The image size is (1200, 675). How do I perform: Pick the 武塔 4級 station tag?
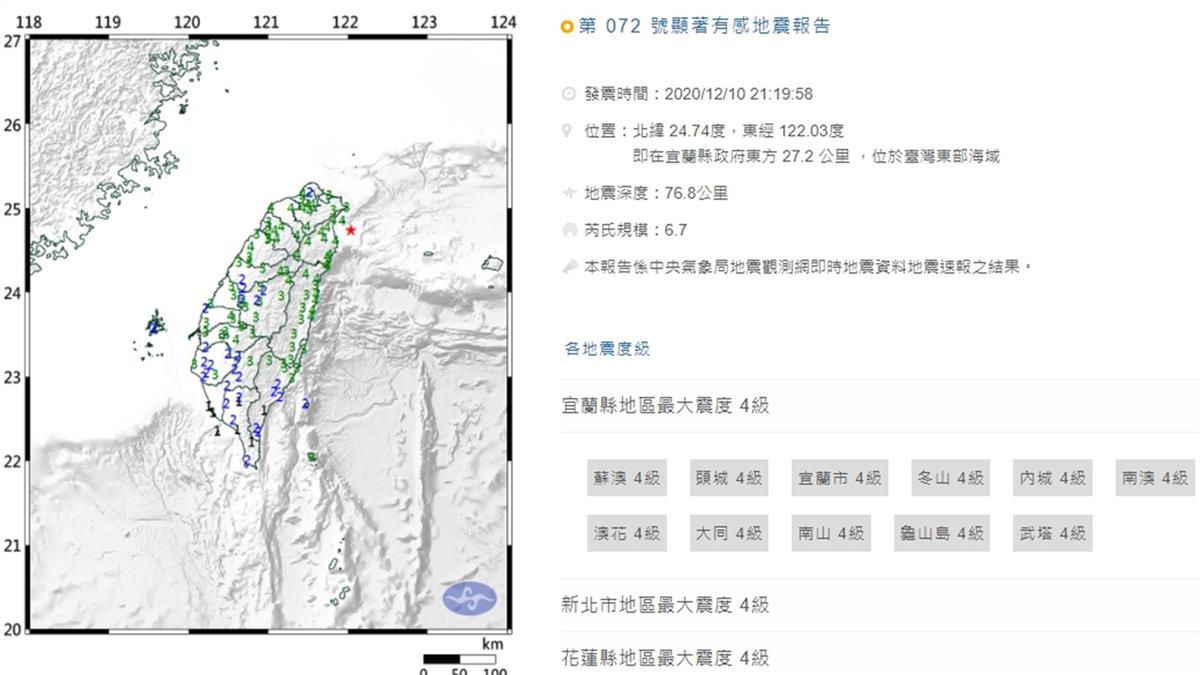tap(1051, 533)
